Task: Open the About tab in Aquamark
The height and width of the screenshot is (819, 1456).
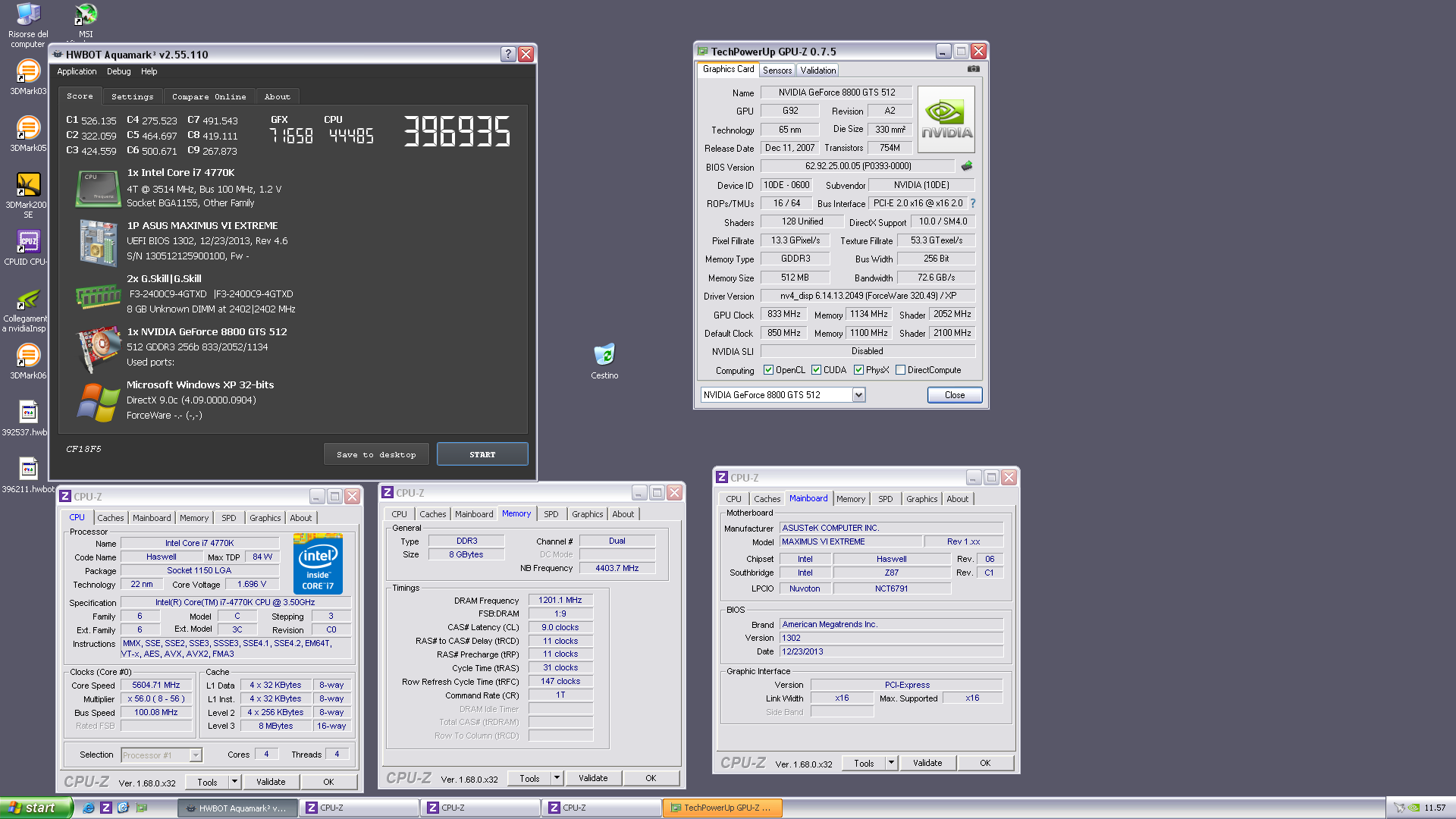Action: 277,97
